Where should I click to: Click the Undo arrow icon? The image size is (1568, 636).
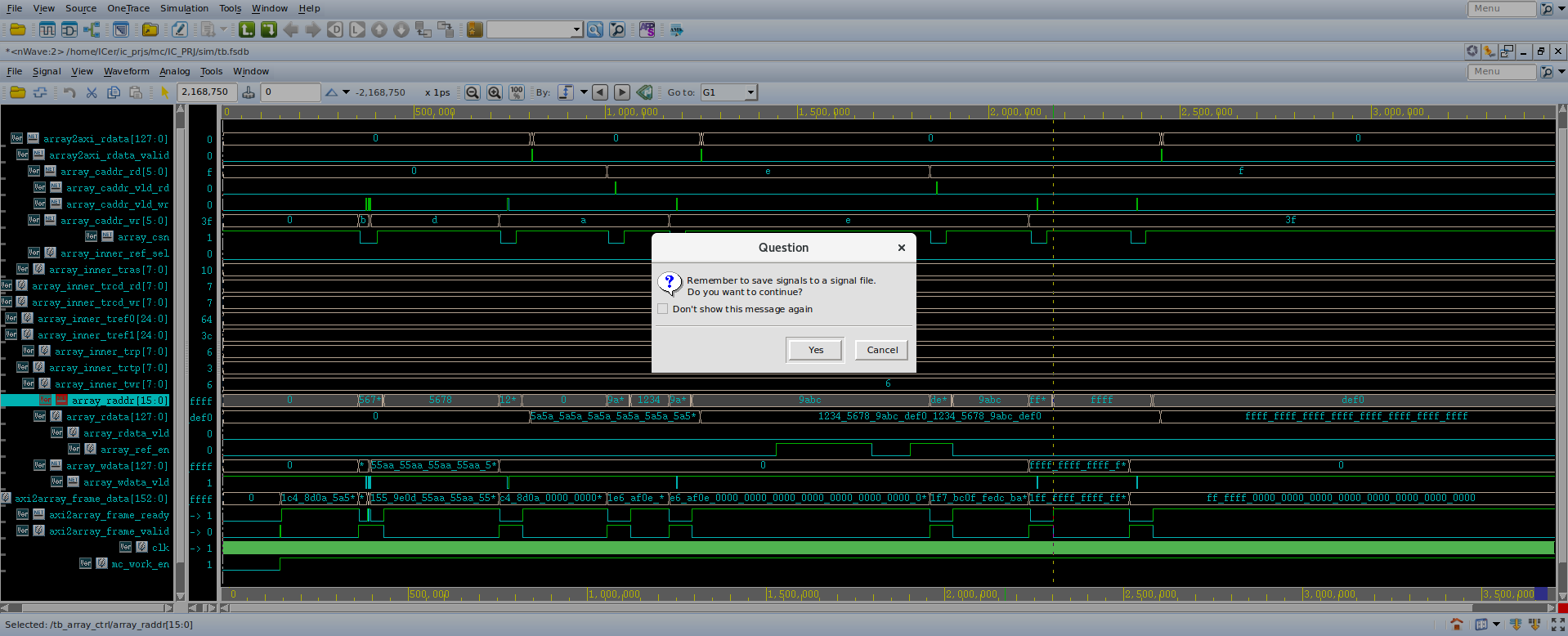[x=69, y=92]
